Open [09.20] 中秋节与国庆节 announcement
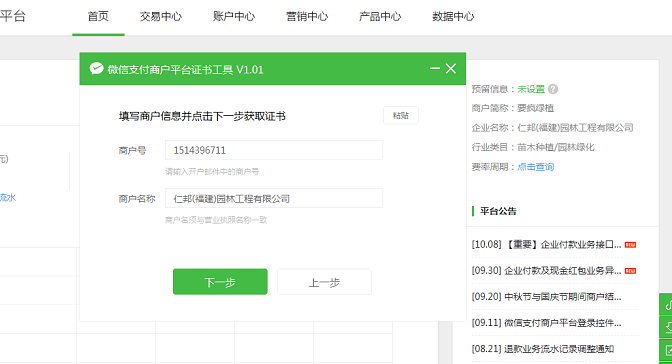The image size is (672, 364). 546,297
